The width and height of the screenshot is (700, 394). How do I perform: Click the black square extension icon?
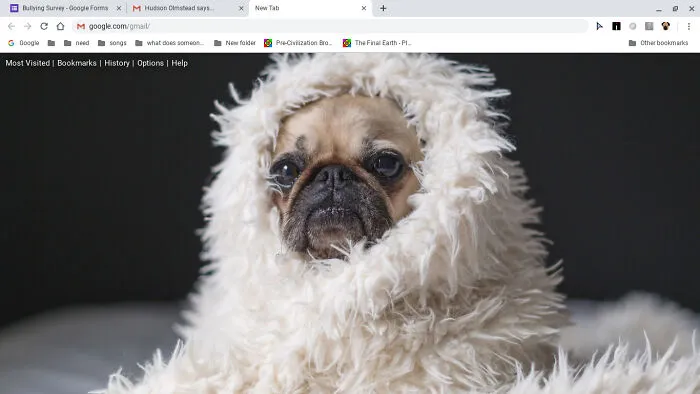click(616, 26)
